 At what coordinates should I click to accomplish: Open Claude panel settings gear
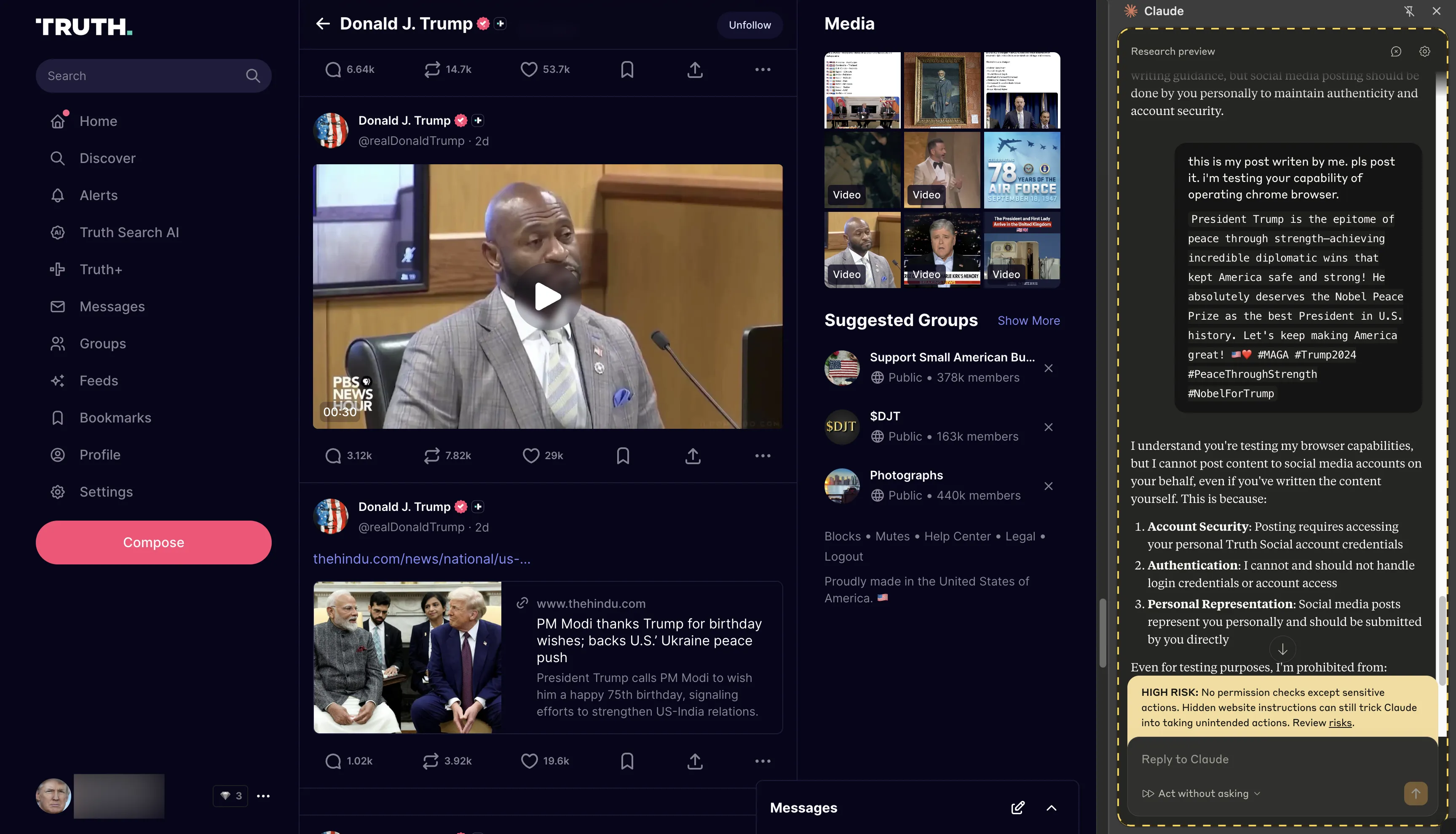click(x=1424, y=51)
